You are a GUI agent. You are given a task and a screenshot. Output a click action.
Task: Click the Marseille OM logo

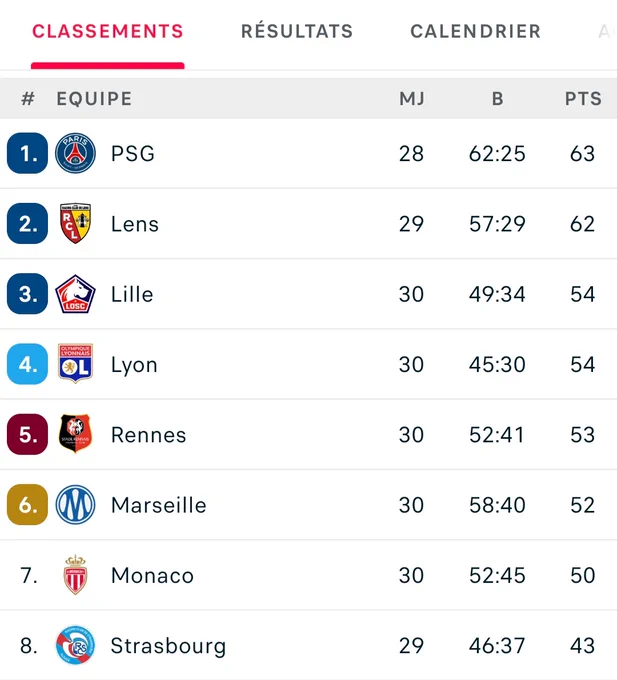coord(75,505)
